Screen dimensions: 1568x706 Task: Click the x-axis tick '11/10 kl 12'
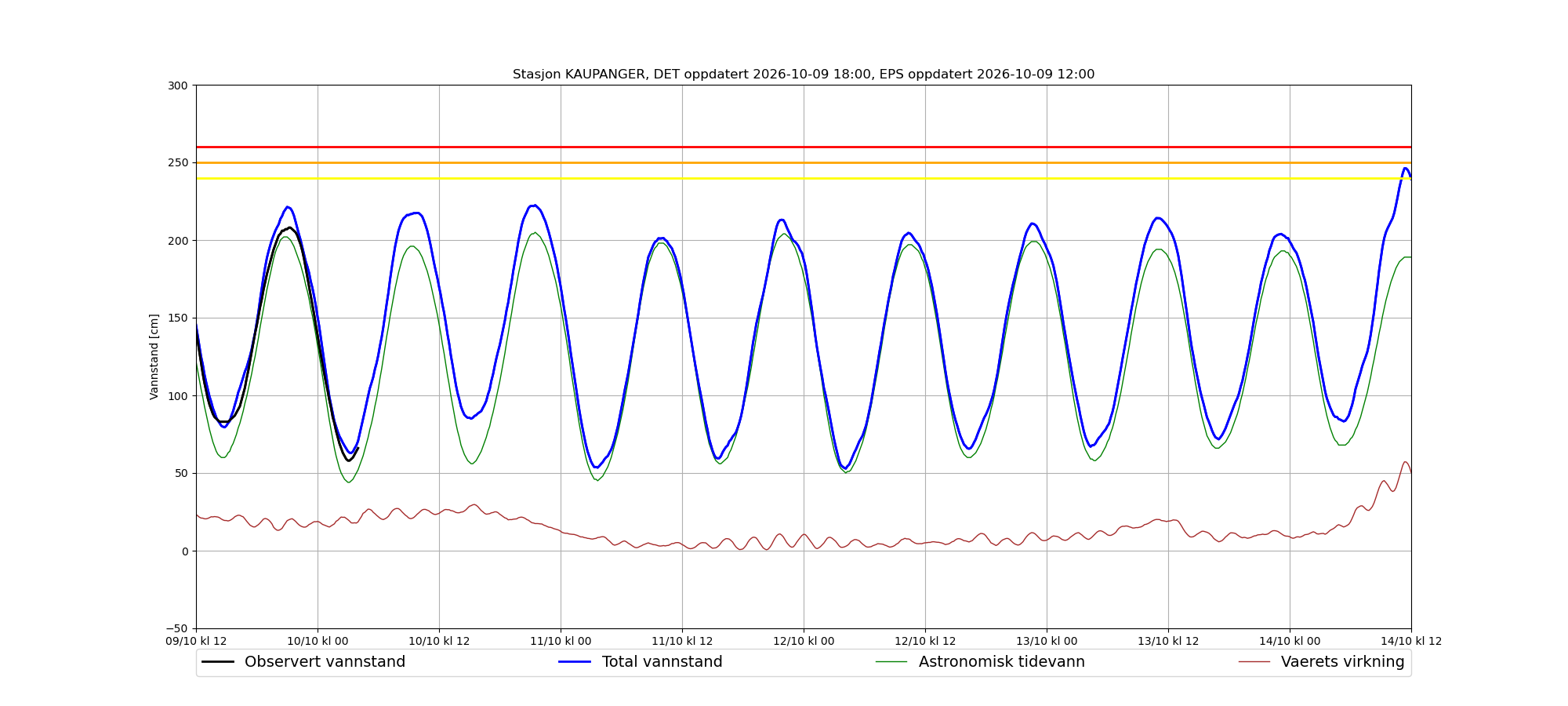point(682,641)
